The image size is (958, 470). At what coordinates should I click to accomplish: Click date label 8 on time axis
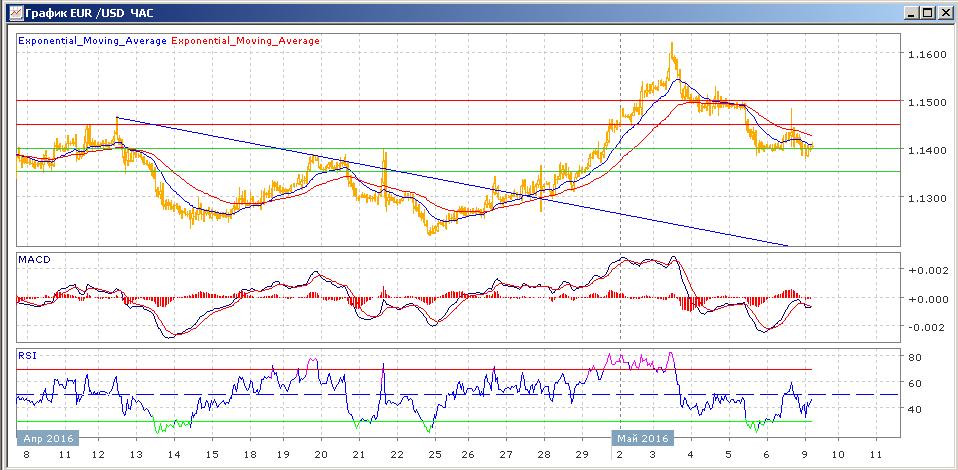tap(24, 455)
